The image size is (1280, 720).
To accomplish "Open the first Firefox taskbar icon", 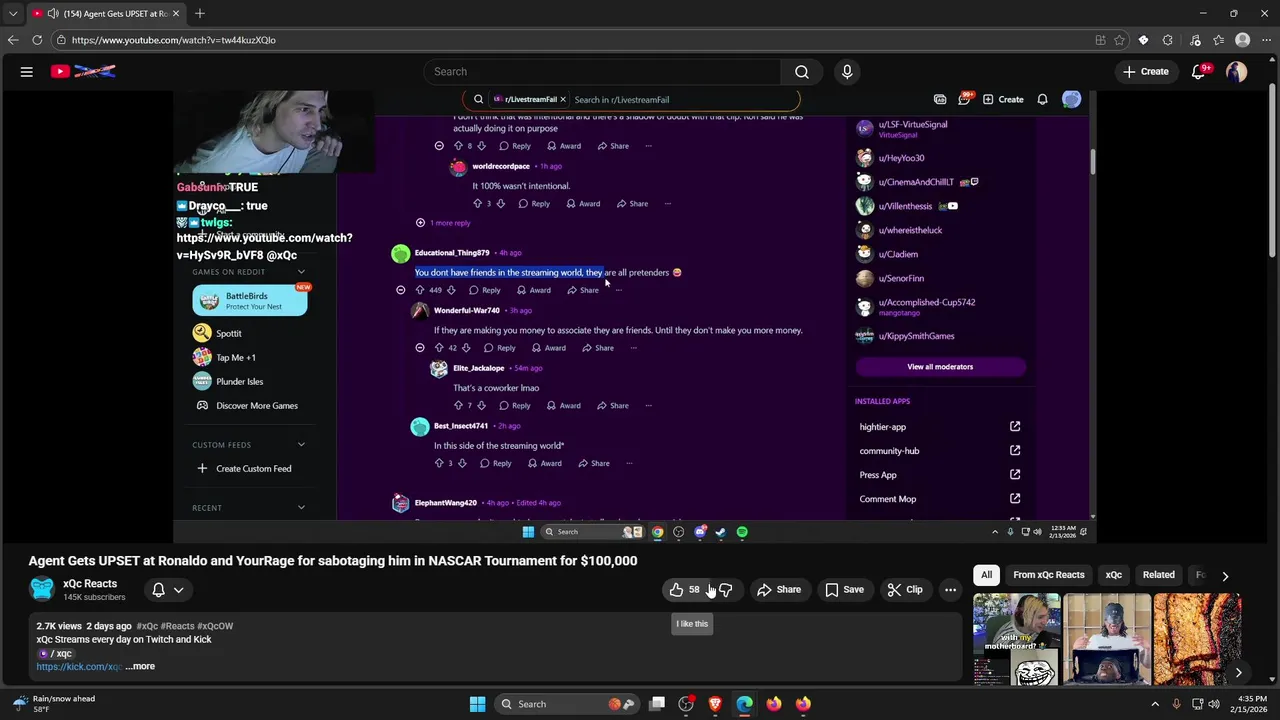I will tap(773, 704).
